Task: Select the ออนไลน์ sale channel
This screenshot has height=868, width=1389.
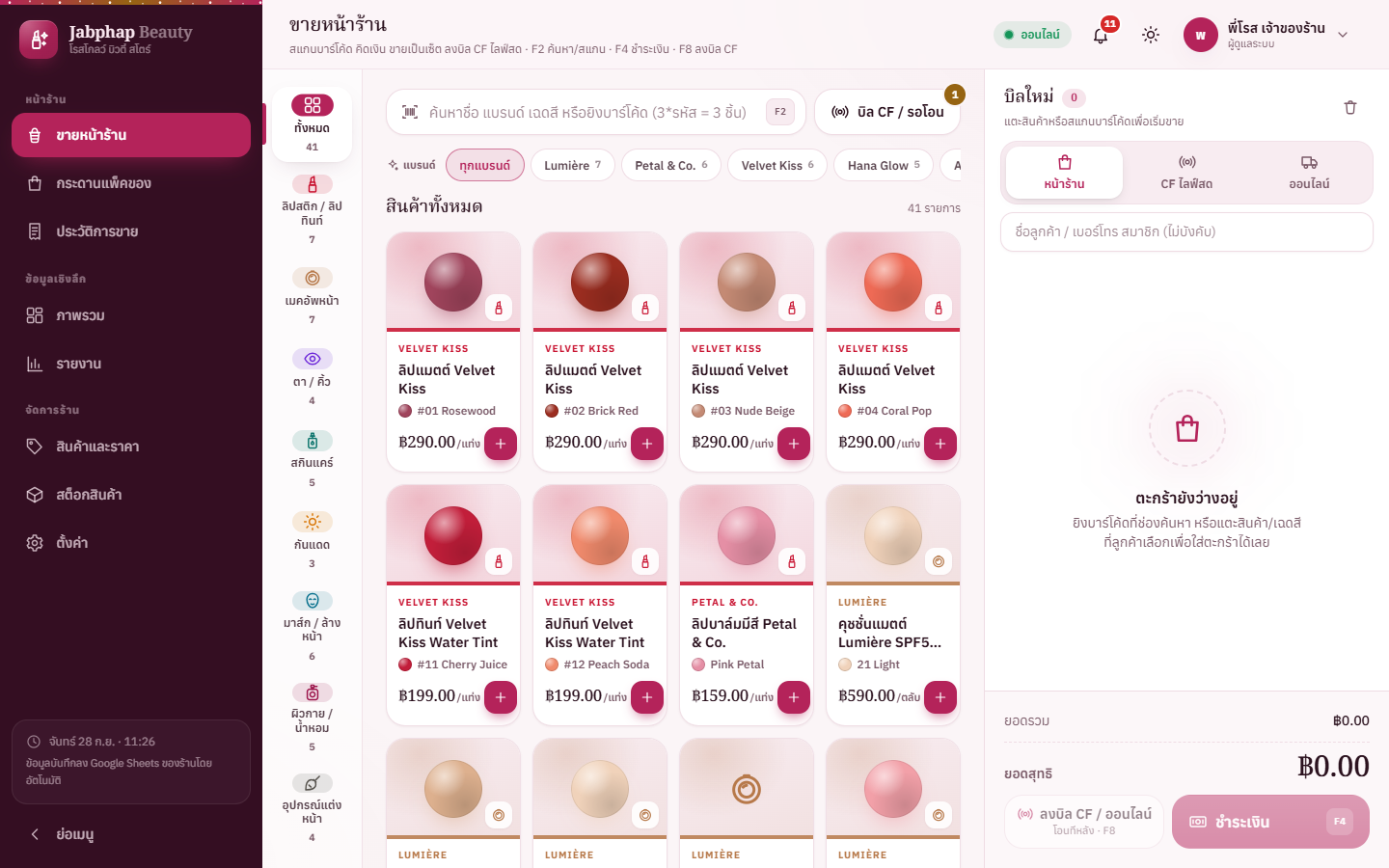Action: point(1309,173)
